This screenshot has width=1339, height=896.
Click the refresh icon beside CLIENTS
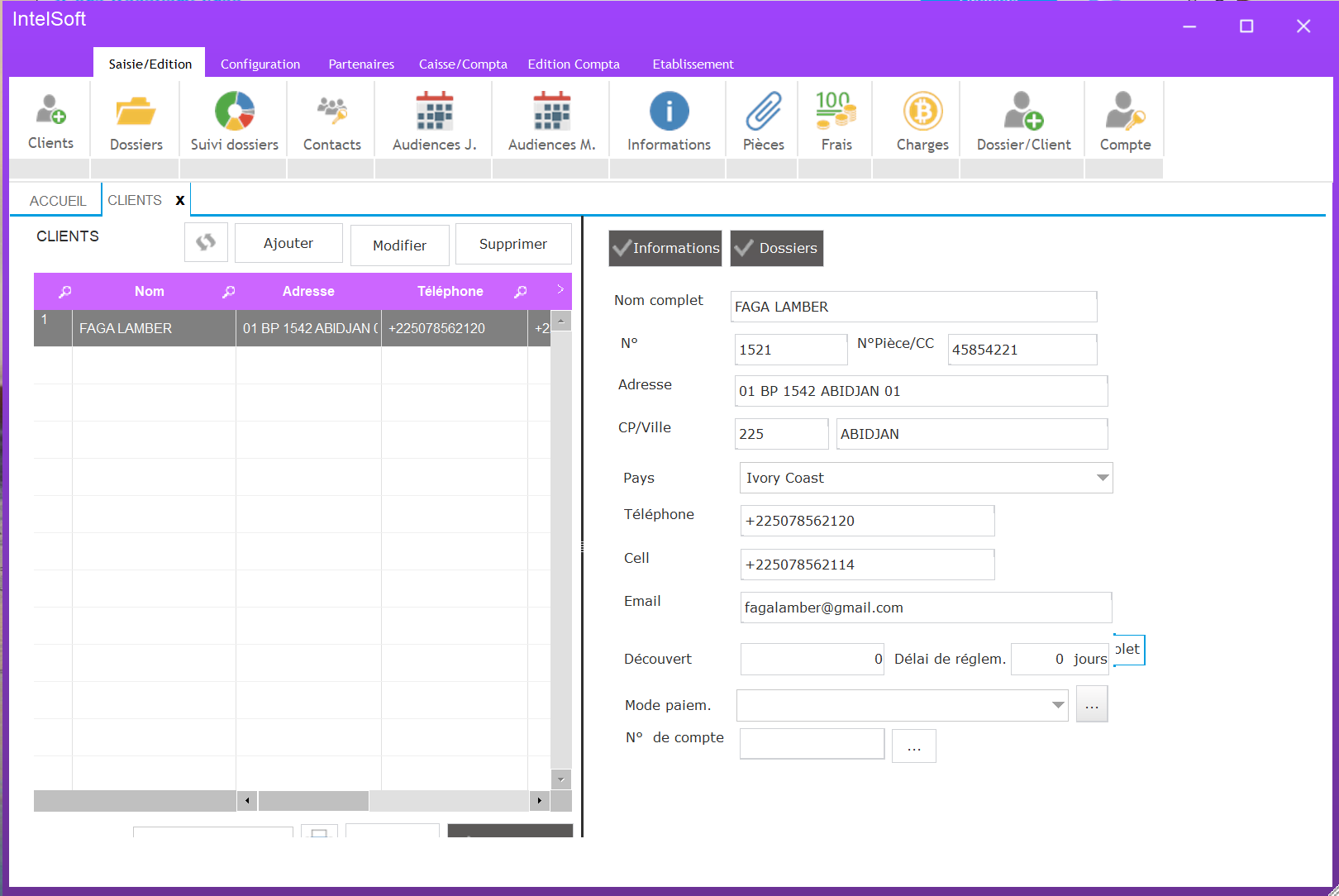click(206, 242)
